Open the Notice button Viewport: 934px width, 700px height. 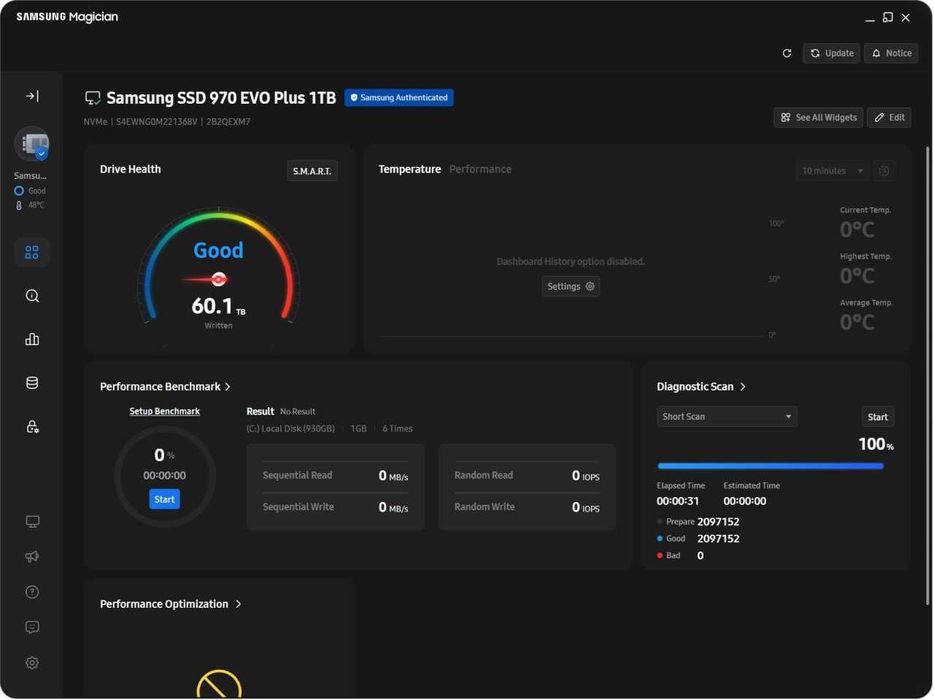click(892, 53)
